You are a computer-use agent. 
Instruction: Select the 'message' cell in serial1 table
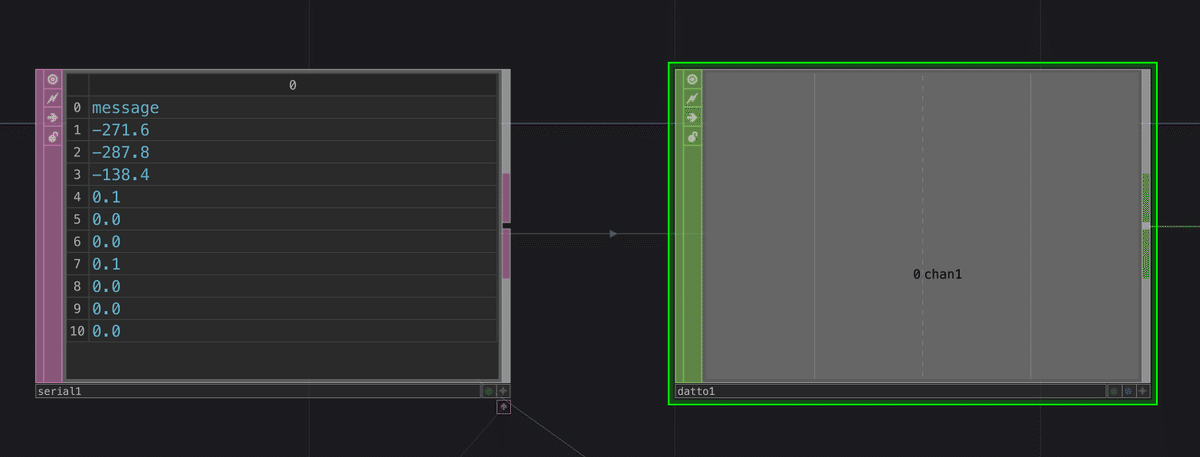point(293,108)
